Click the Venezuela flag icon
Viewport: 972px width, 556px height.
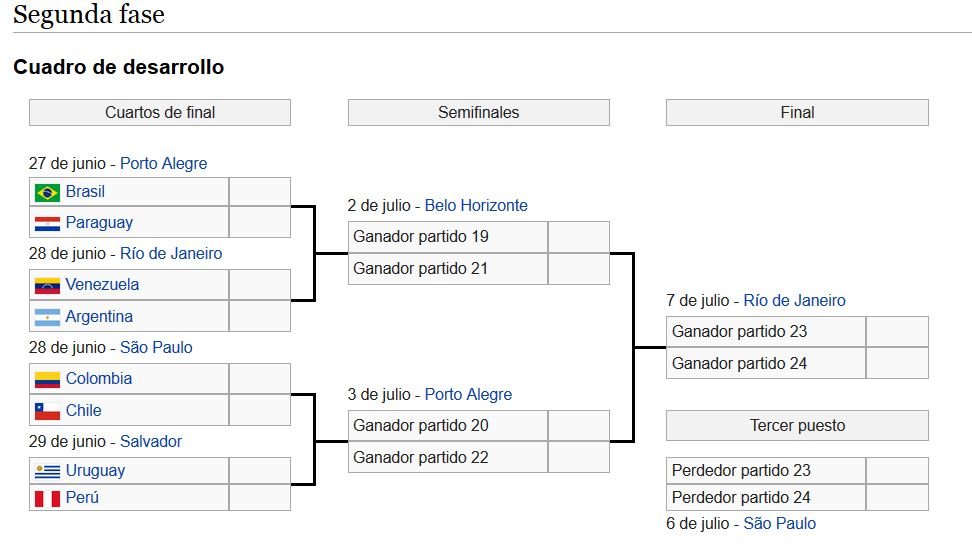point(47,285)
